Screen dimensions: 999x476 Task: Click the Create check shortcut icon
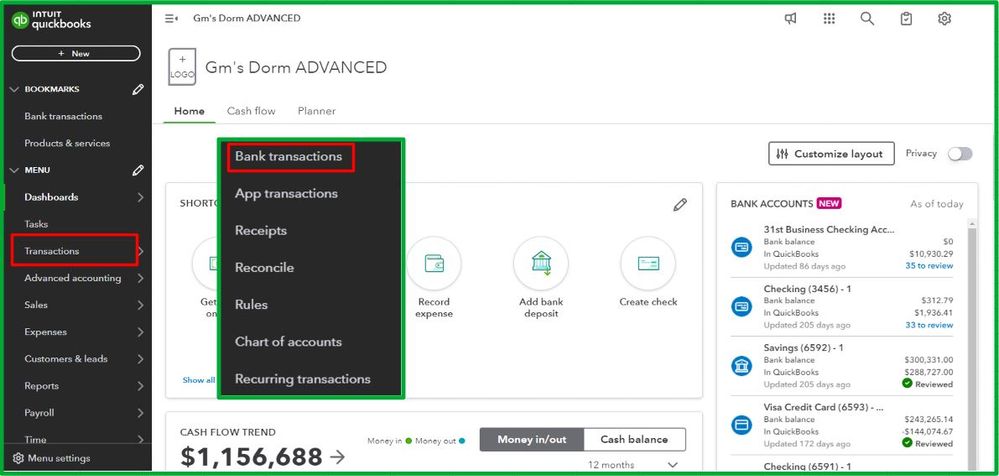point(648,263)
